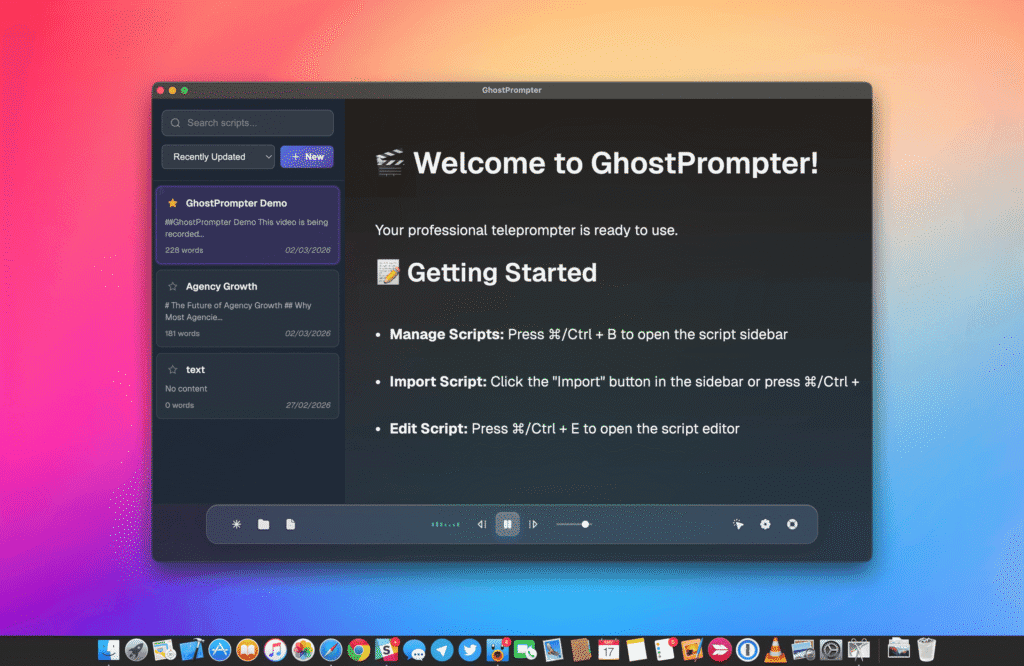This screenshot has height=666, width=1024.
Task: Click the Getting Started heading
Action: [x=502, y=273]
